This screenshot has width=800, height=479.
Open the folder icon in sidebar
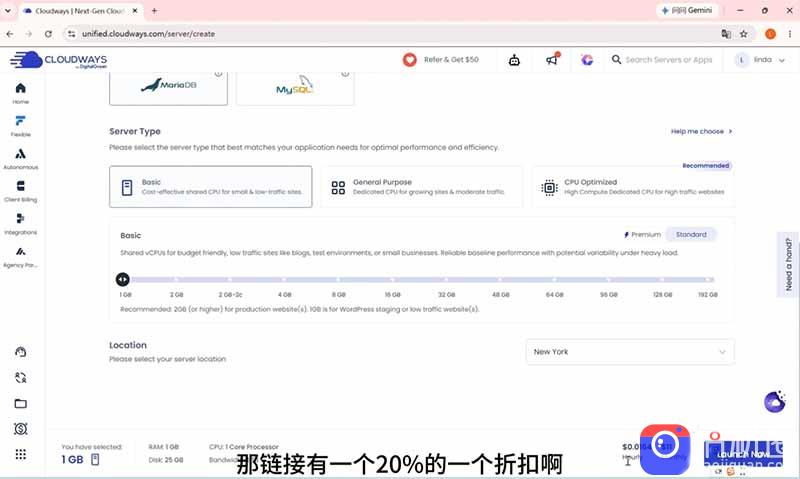[20, 404]
